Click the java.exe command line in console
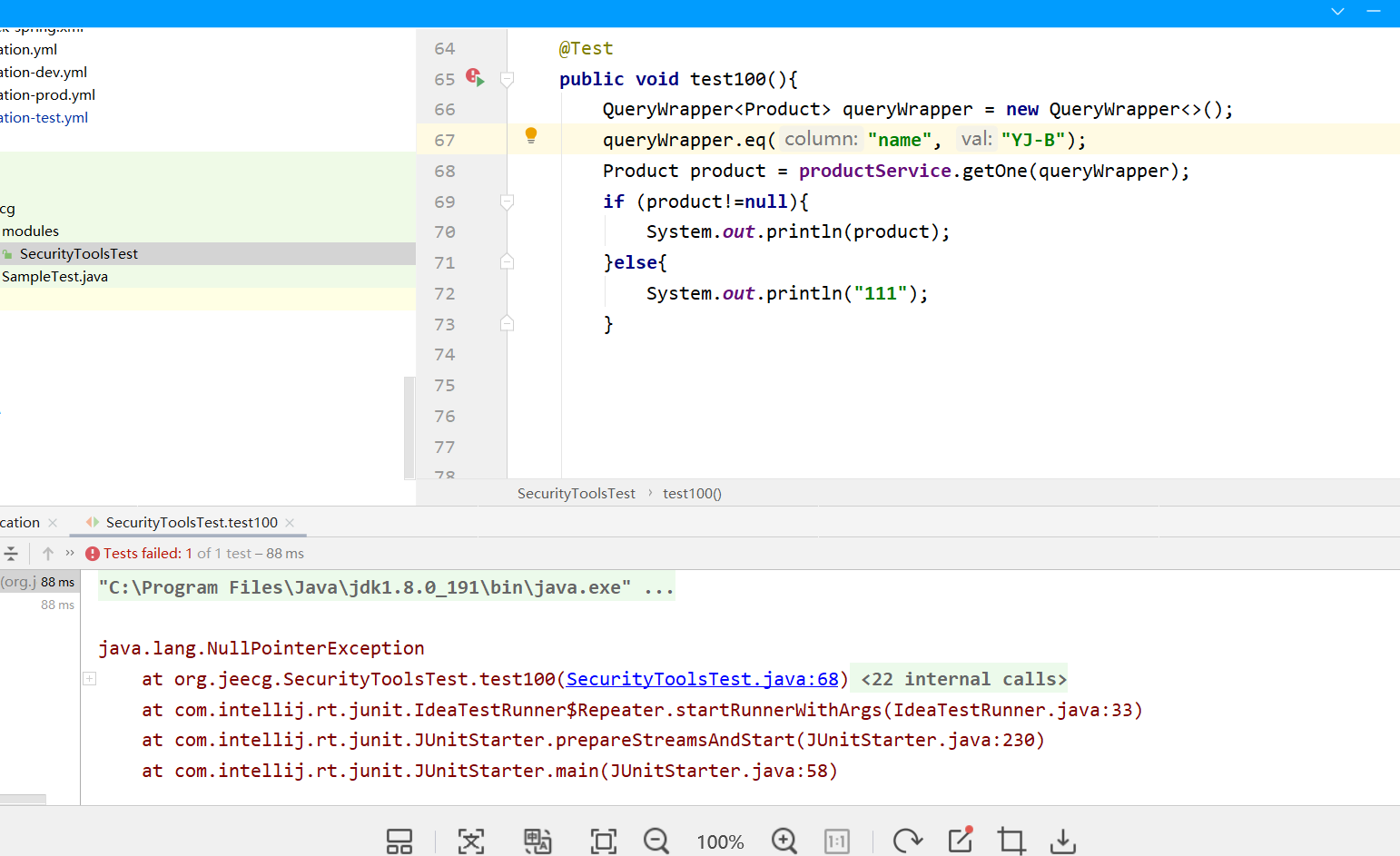1400x856 pixels. [x=387, y=587]
